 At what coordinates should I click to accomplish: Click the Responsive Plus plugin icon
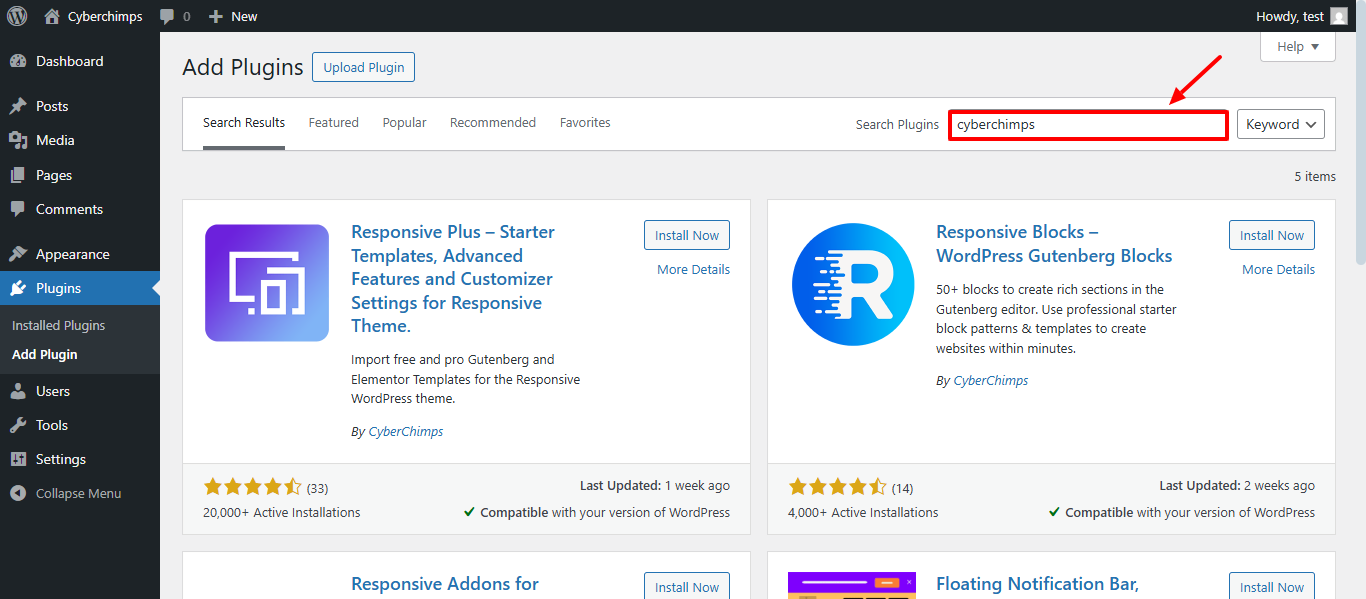(x=267, y=283)
